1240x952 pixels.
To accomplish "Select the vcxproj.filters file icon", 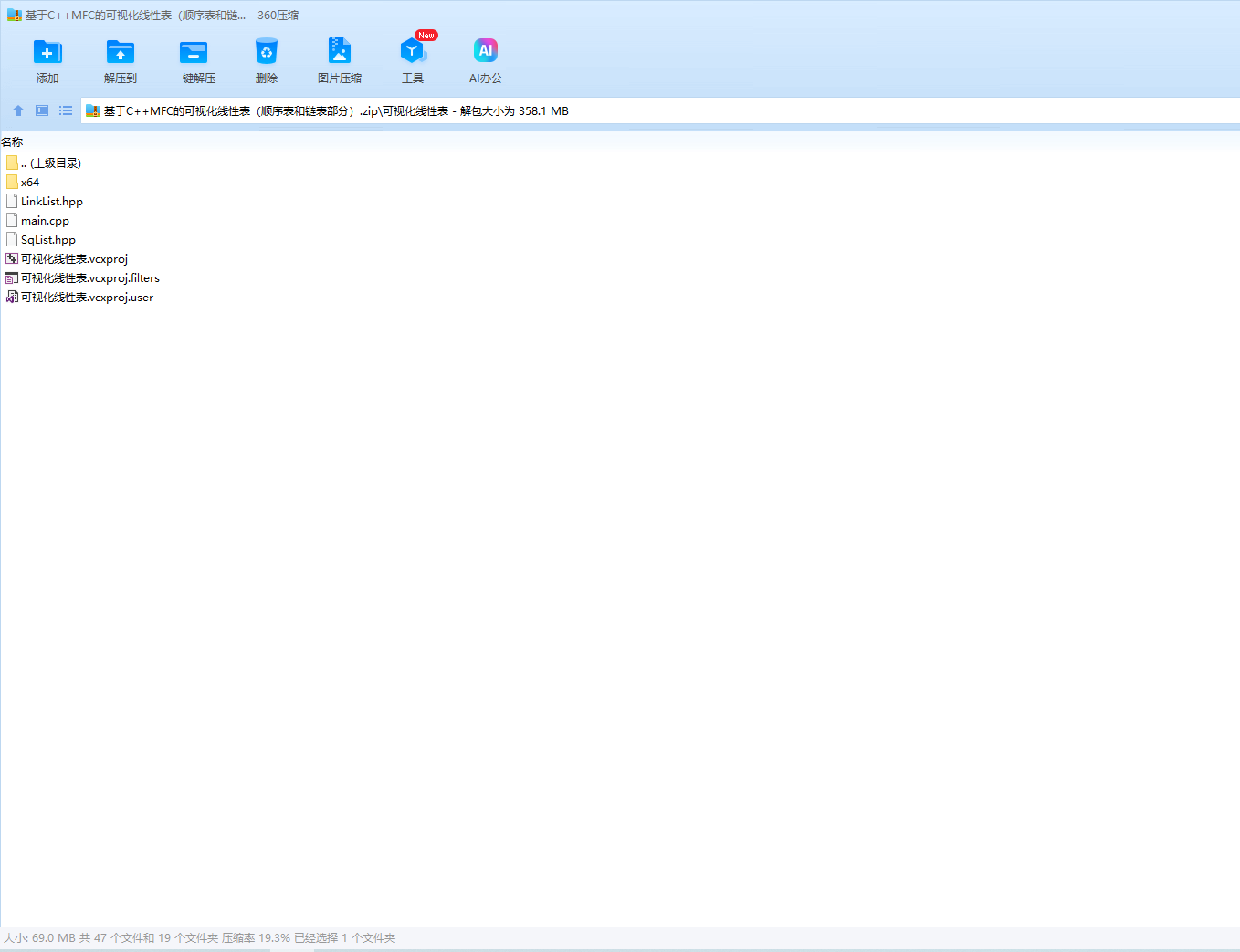I will 12,277.
